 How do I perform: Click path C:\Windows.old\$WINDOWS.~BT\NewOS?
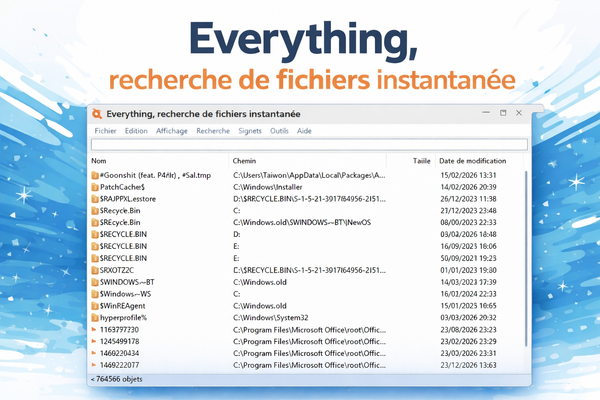pos(302,222)
